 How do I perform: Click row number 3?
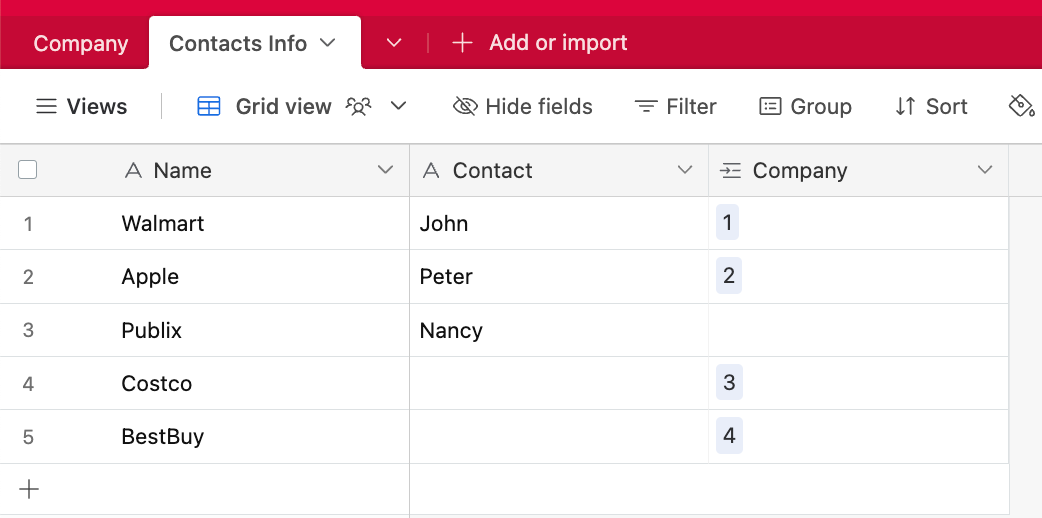click(x=28, y=330)
